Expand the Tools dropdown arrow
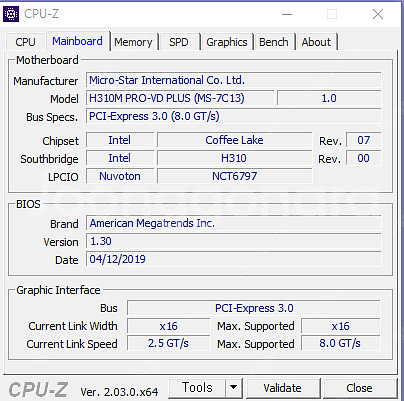Image resolution: width=404 pixels, height=401 pixels. click(234, 388)
